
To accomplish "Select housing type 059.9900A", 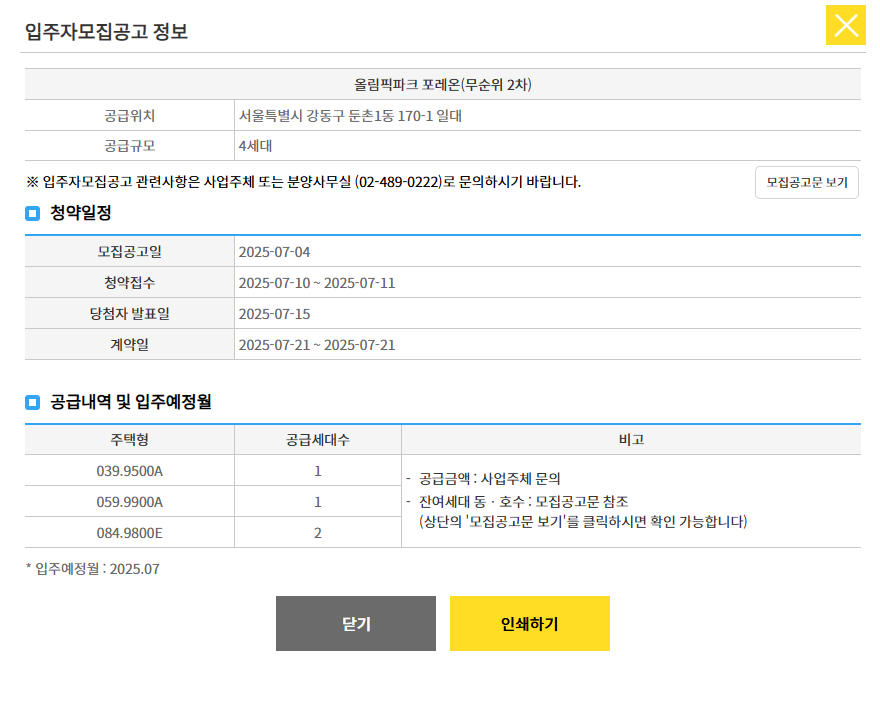I will click(130, 502).
